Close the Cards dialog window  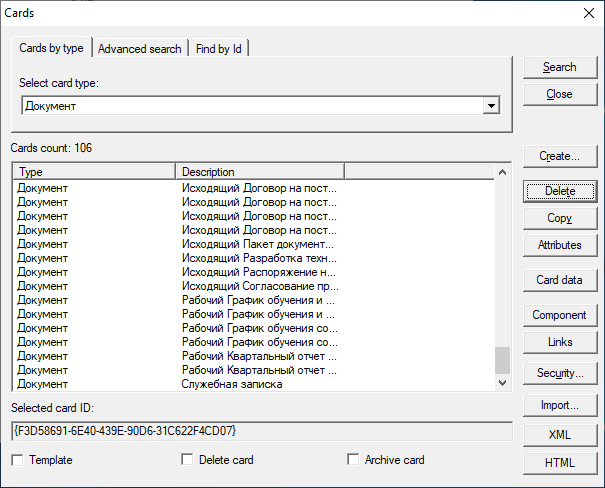pos(589,12)
